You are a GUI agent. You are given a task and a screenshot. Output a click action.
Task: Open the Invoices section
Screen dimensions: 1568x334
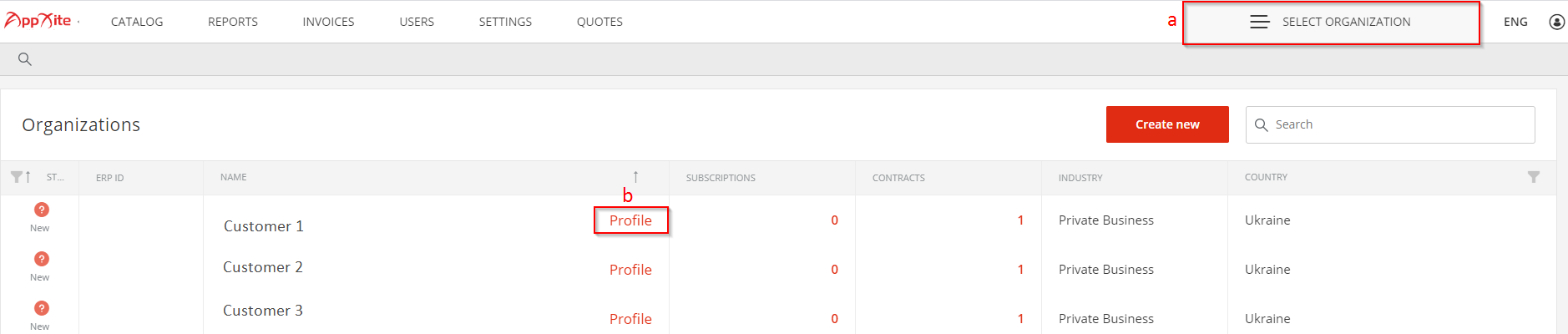pyautogui.click(x=328, y=22)
